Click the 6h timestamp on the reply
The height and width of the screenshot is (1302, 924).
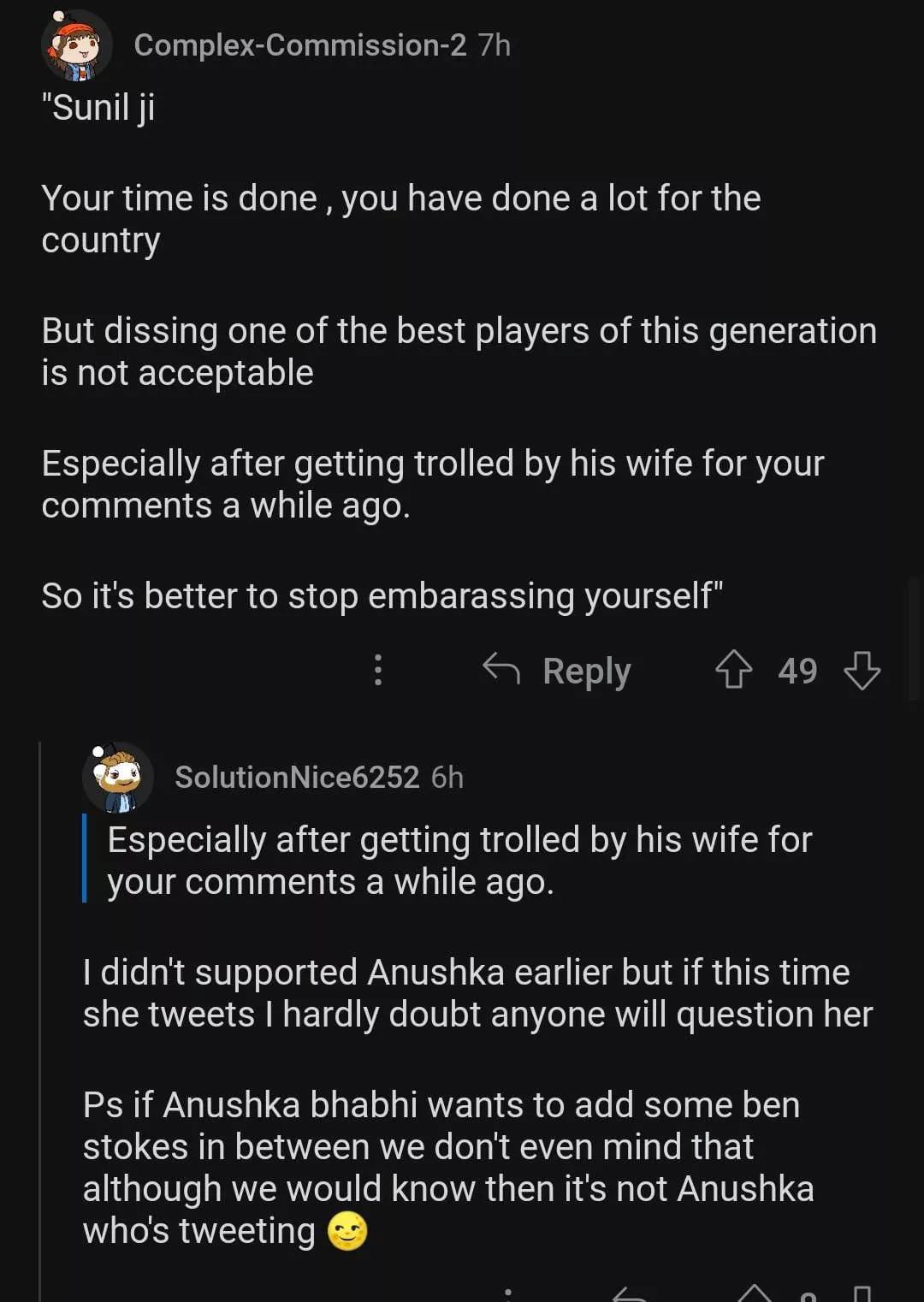pyautogui.click(x=447, y=778)
